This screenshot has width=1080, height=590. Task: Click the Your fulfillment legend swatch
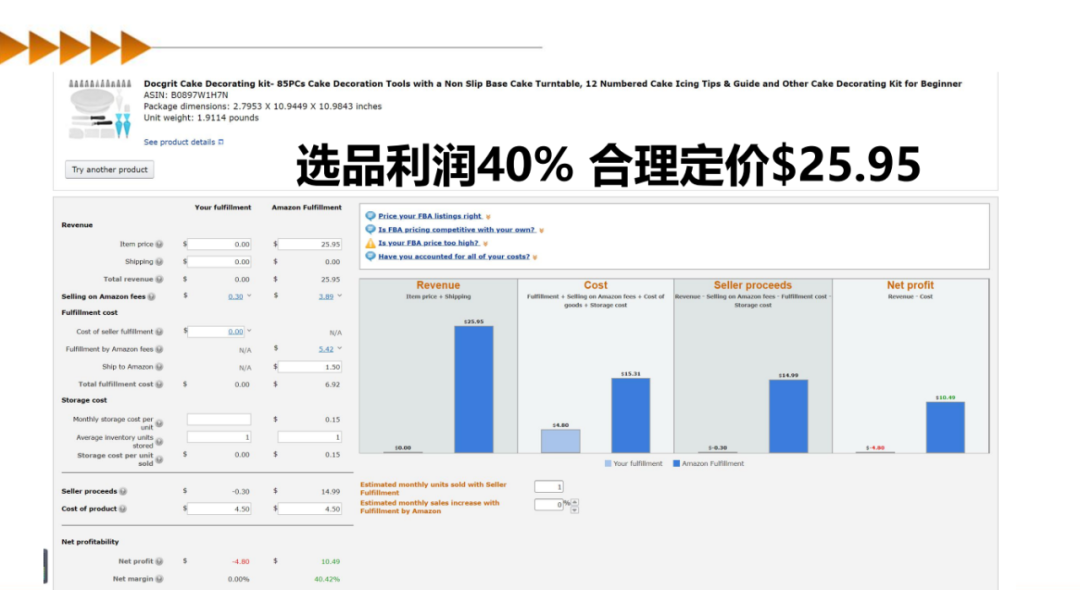(608, 463)
